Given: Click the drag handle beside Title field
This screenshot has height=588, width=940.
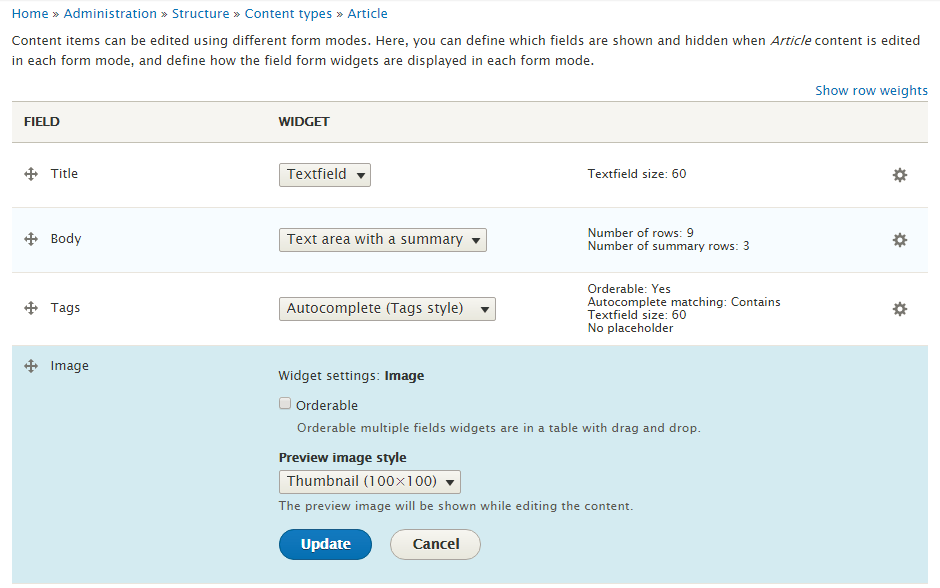Looking at the screenshot, I should point(31,173).
